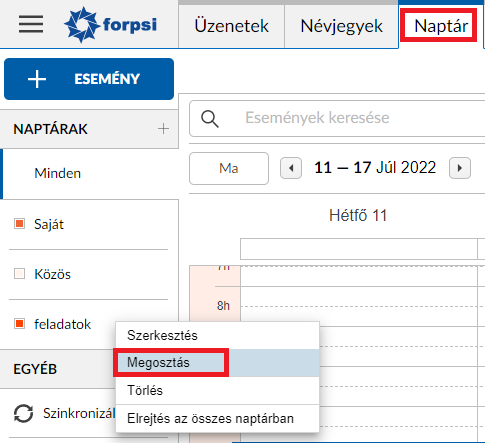485x443 pixels.
Task: Jump to today with Ma button
Action: [x=229, y=168]
